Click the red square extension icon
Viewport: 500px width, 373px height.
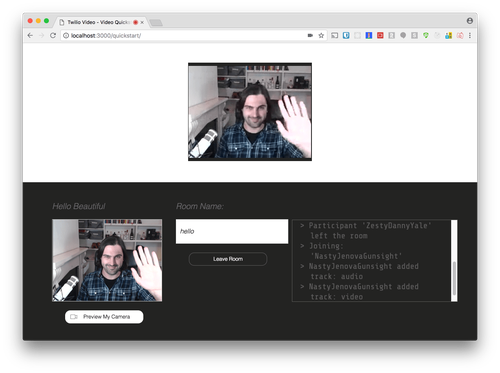coord(380,35)
